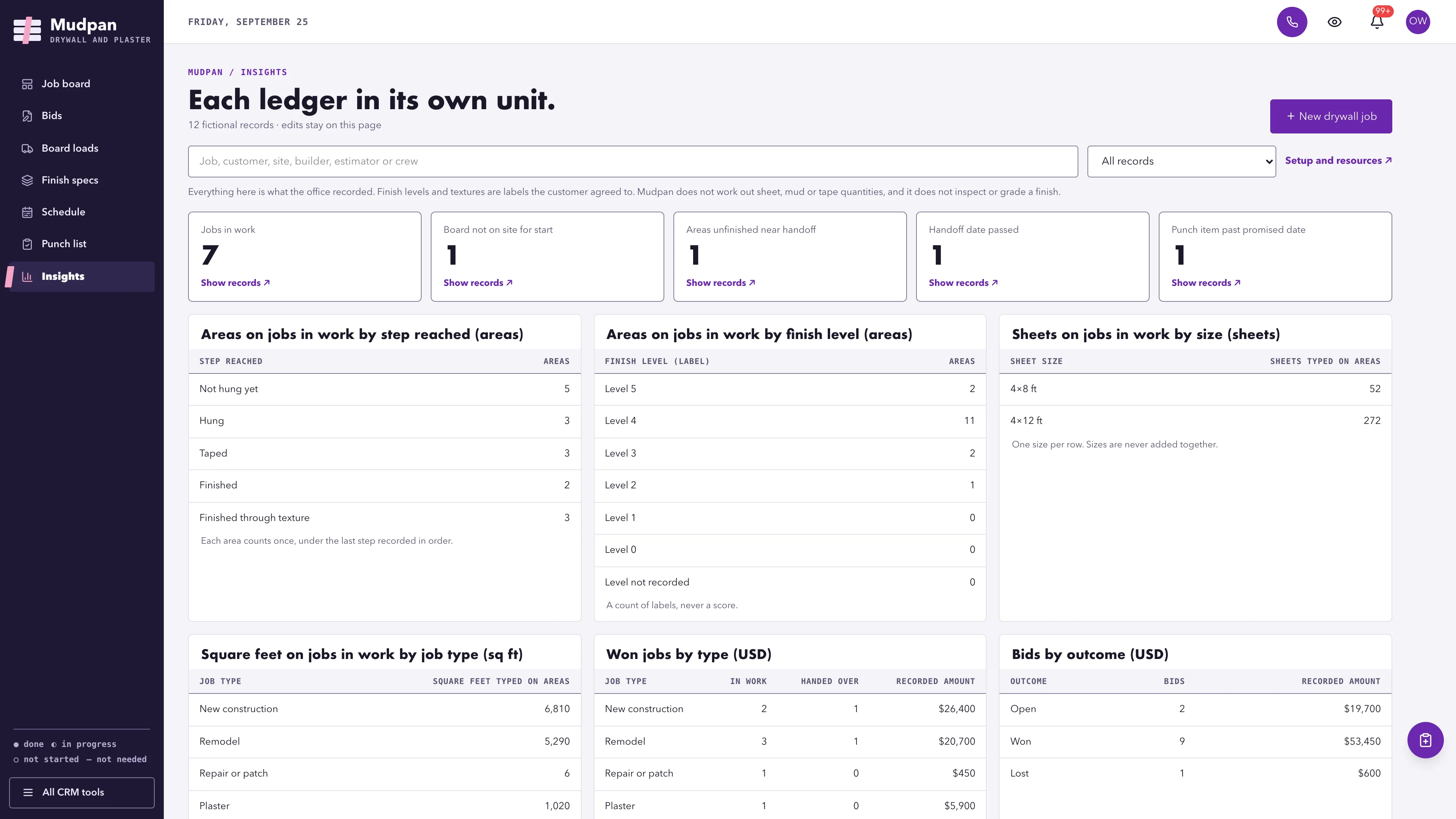Image resolution: width=1456 pixels, height=819 pixels.
Task: Click the Not hung yet row
Action: click(384, 389)
